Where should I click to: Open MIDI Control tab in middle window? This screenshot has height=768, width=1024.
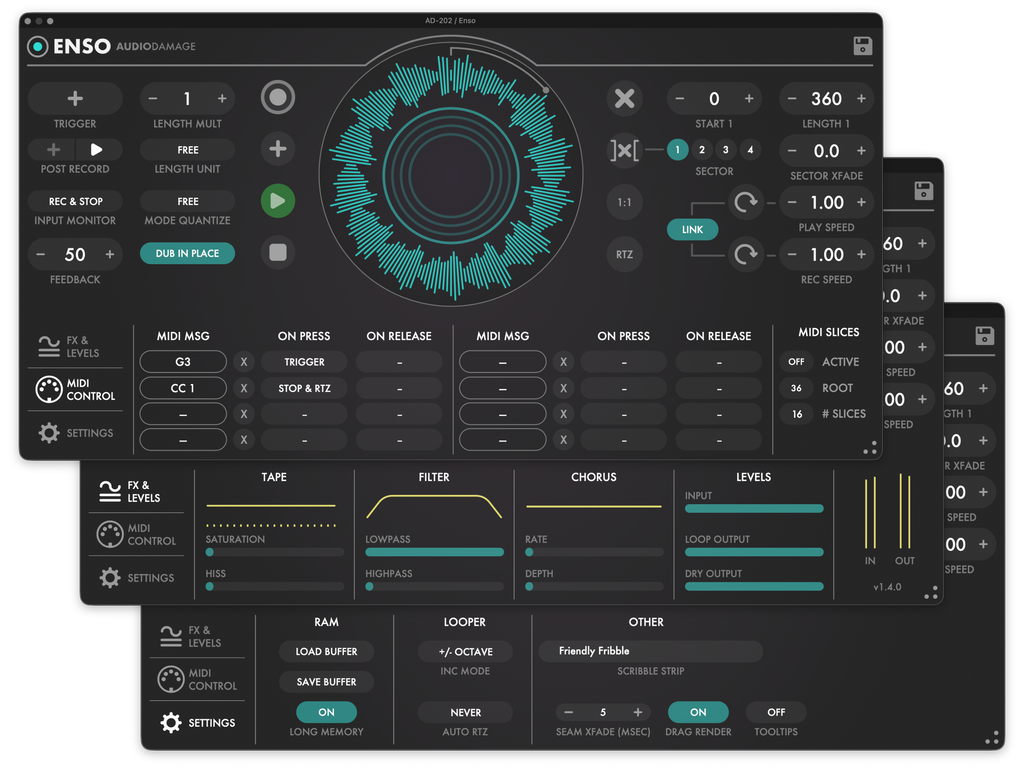click(x=136, y=534)
